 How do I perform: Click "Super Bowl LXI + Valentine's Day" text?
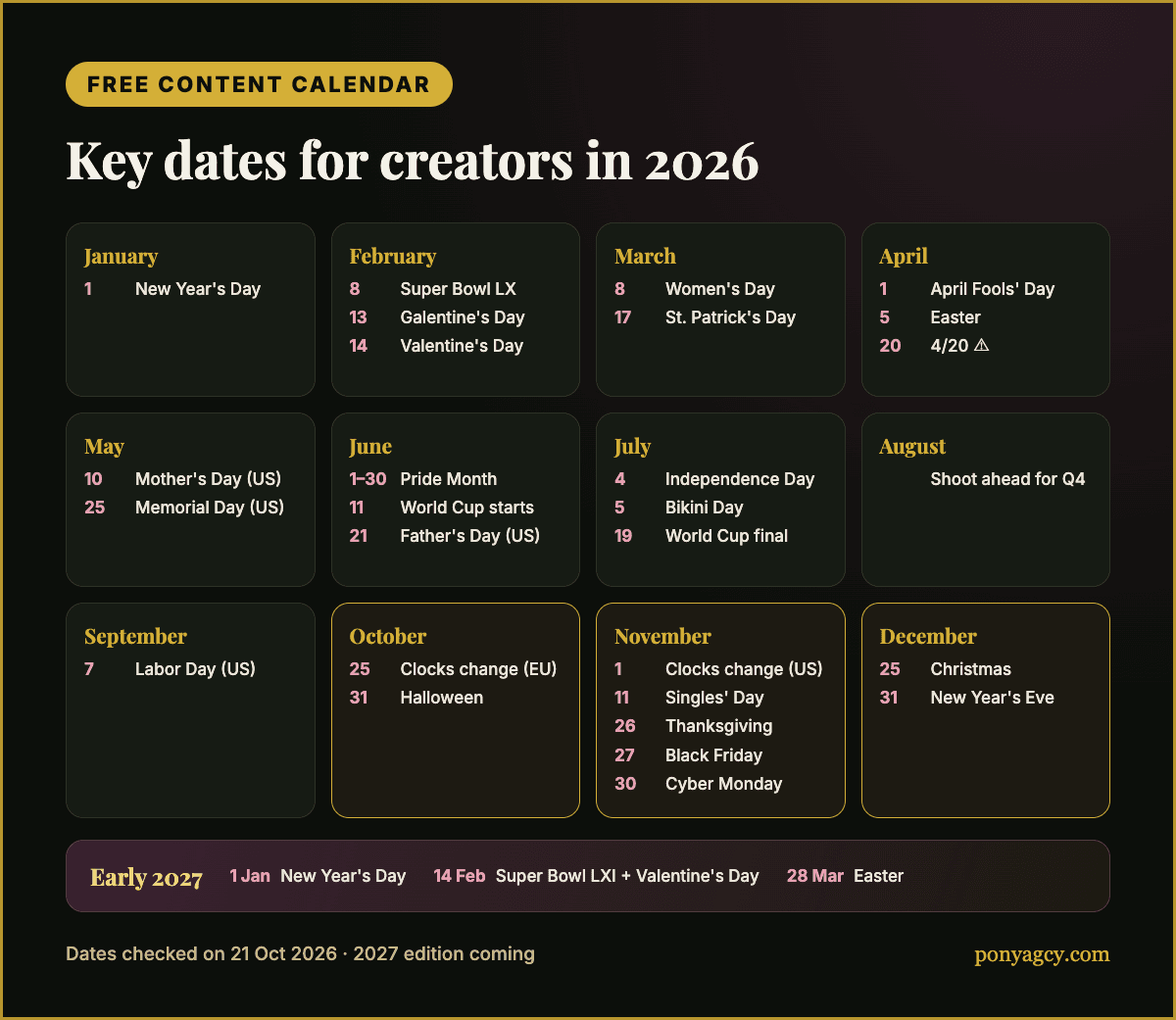(x=627, y=876)
